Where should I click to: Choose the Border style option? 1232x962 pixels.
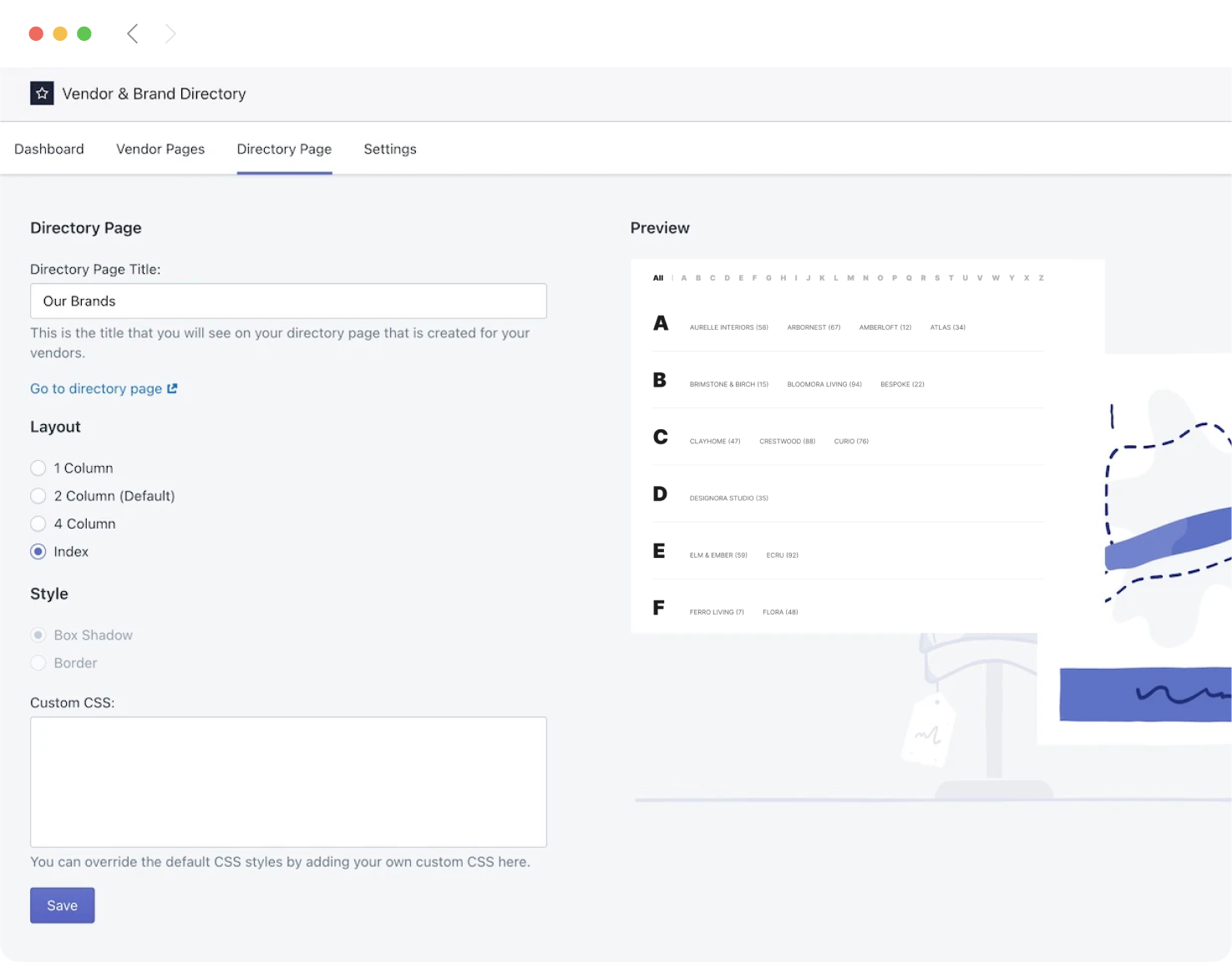(x=38, y=662)
